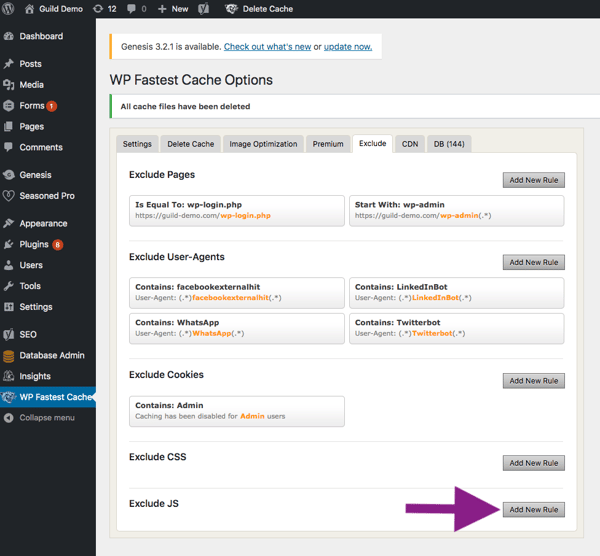Click the Genesis icon in sidebar
The height and width of the screenshot is (556, 600).
pos(8,175)
